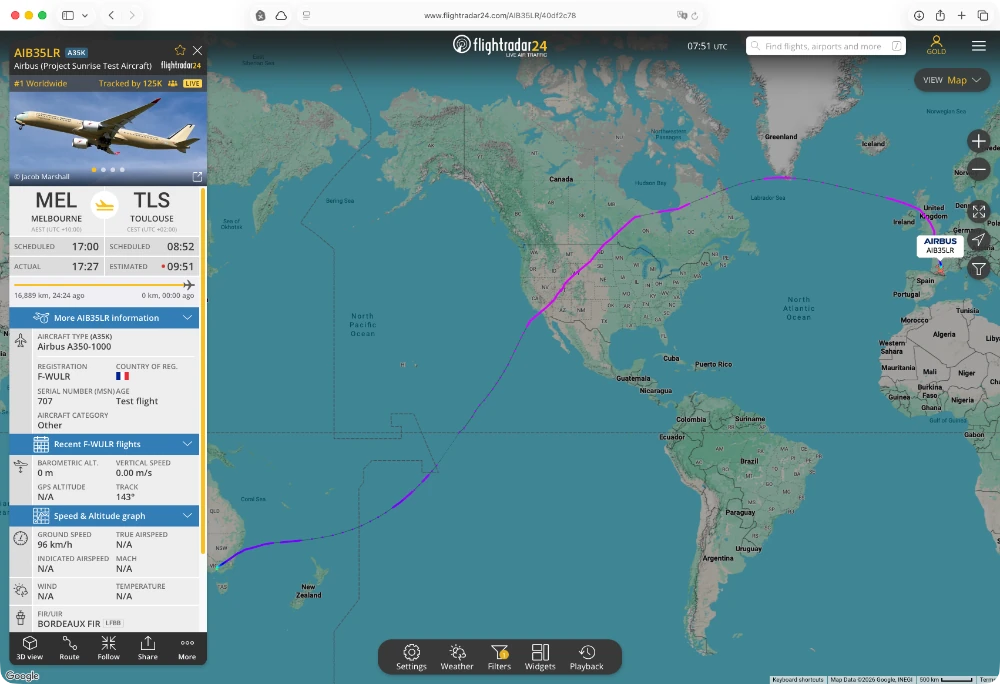Zoom out of the map

978,169
